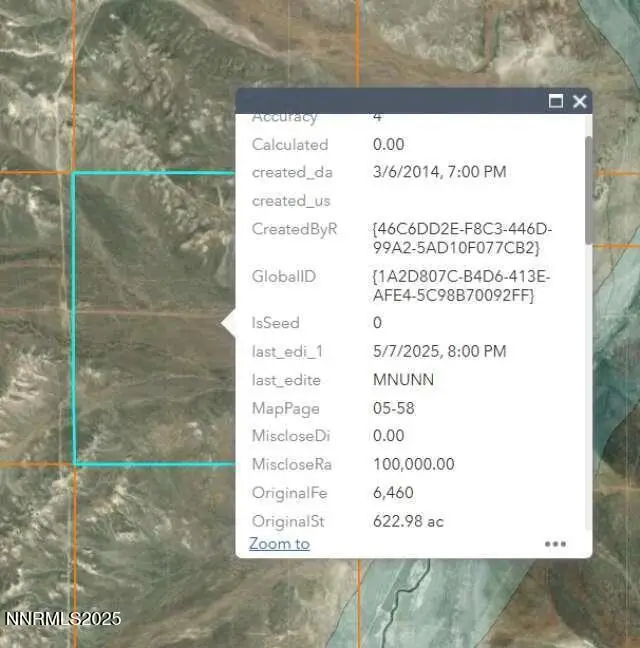
Task: Select the GlobalID GUID value
Action: click(x=461, y=286)
